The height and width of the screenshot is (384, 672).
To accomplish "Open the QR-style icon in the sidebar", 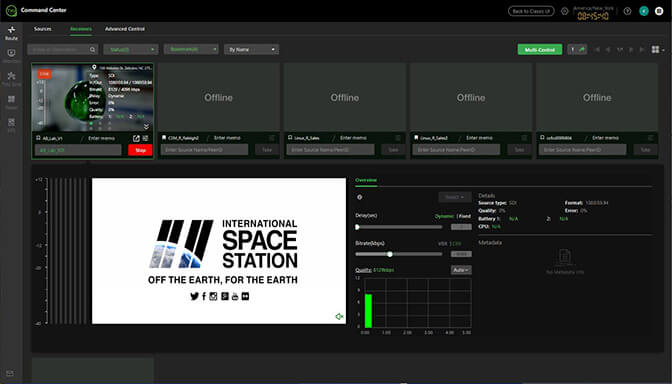I will click(12, 122).
